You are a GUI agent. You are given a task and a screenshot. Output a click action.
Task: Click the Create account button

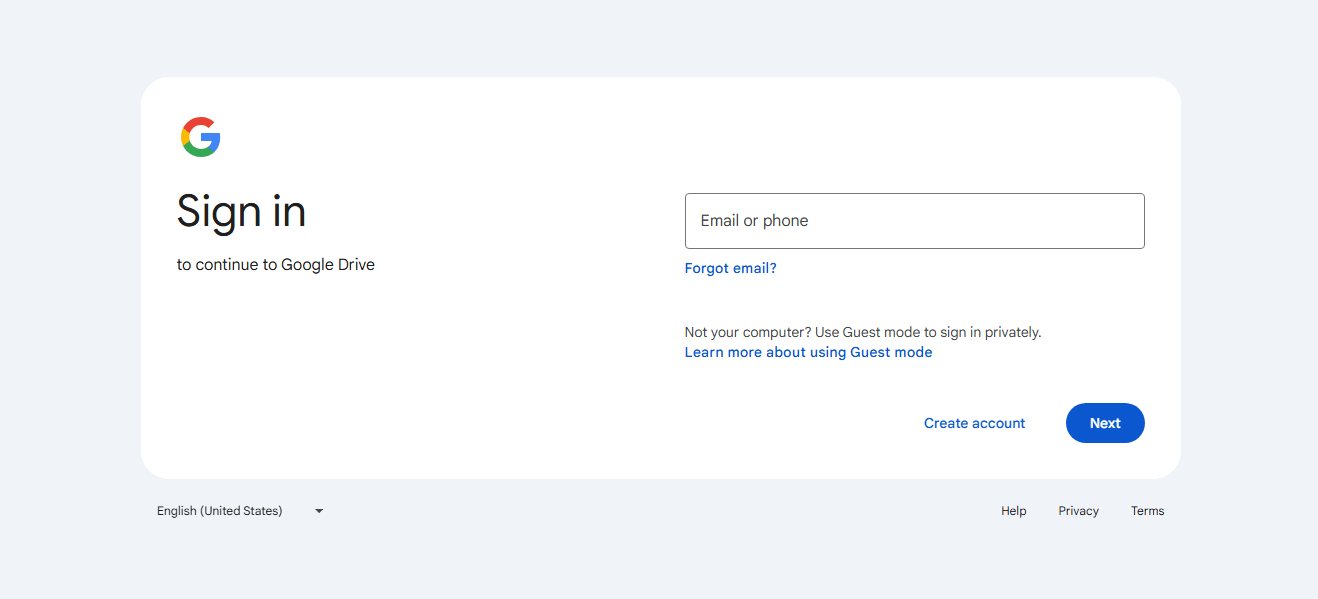click(x=974, y=423)
